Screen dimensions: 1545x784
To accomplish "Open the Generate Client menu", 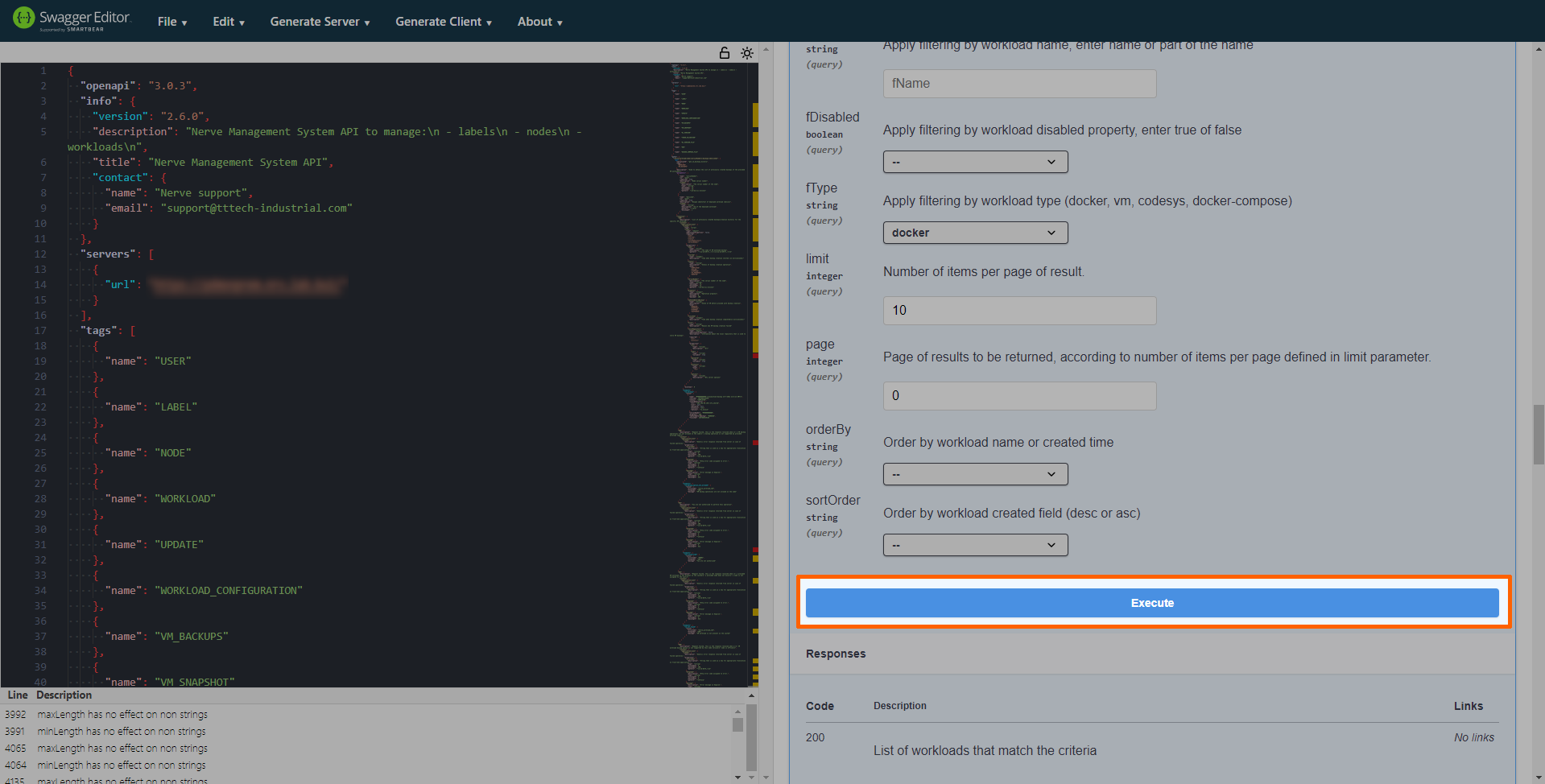I will pos(443,22).
